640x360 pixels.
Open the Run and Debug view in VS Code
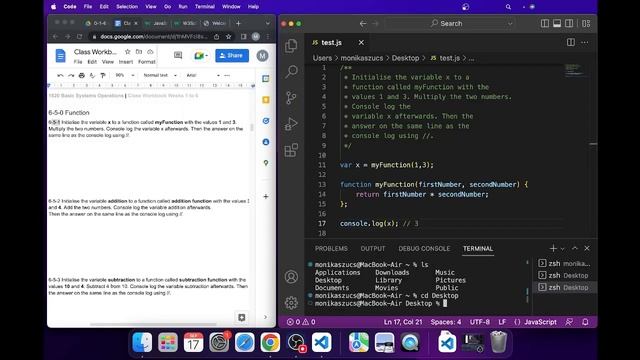(x=291, y=124)
